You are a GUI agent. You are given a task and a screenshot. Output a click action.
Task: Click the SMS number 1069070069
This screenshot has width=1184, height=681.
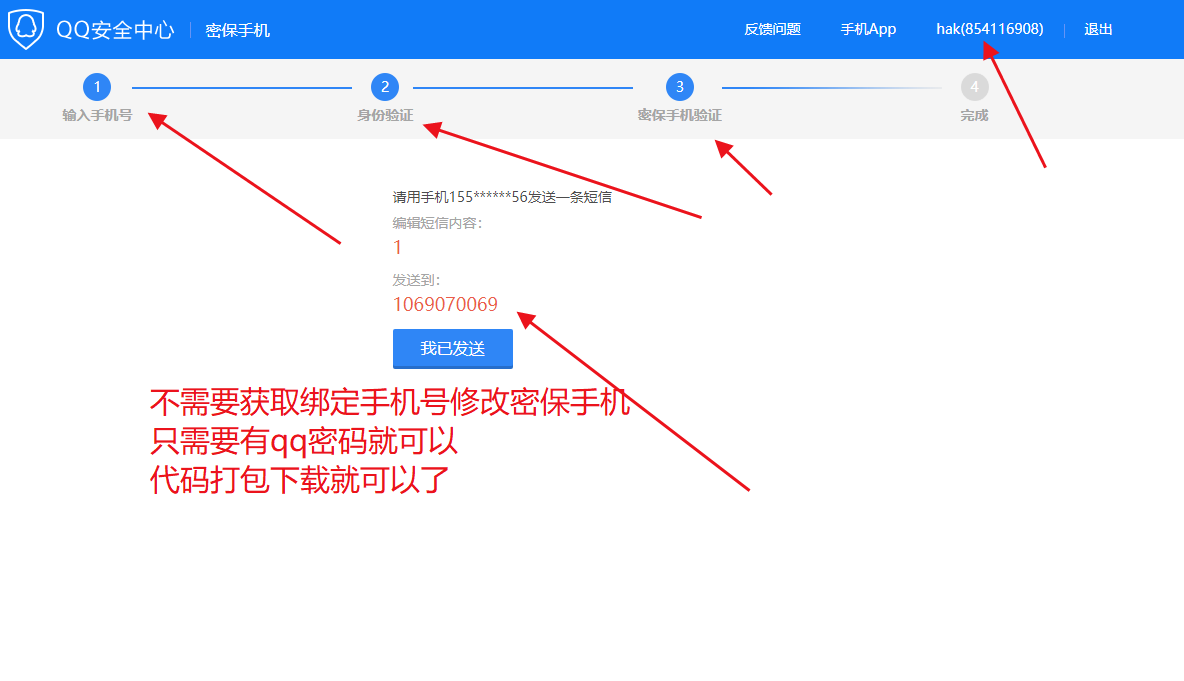444,304
